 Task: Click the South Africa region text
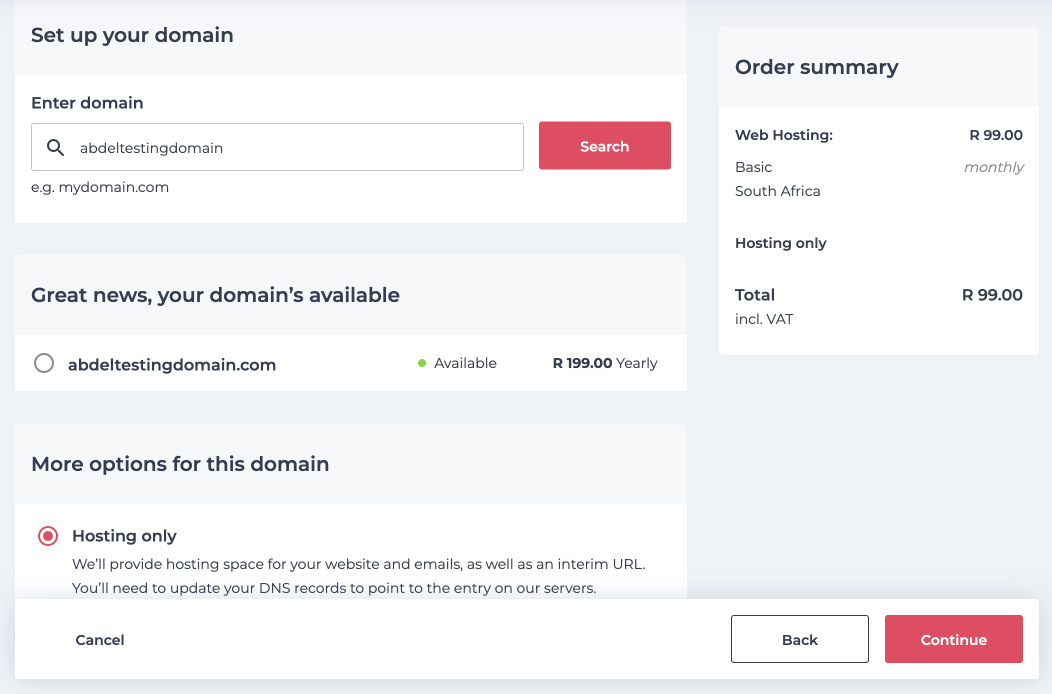(778, 191)
